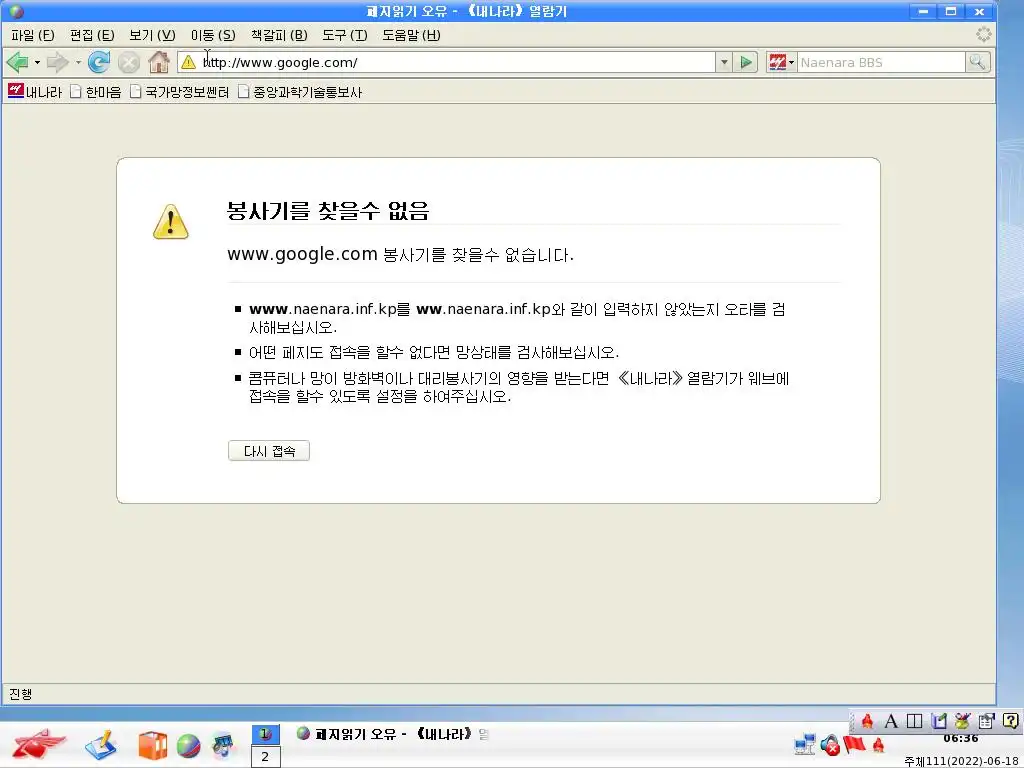Image resolution: width=1024 pixels, height=768 pixels.
Task: Open the 중앙과학기술통보사 bookmark
Action: [299, 92]
